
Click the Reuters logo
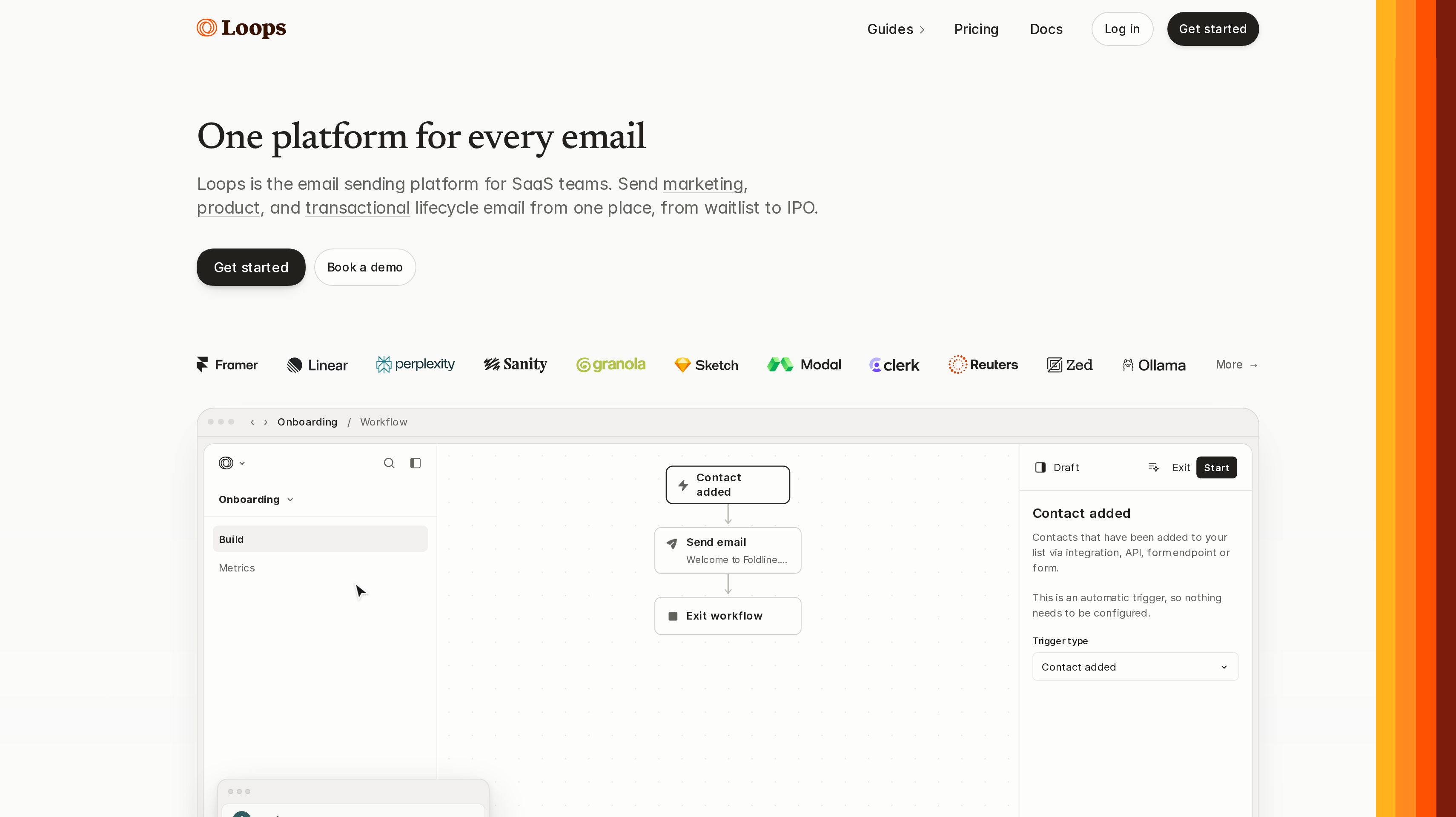[x=983, y=364]
